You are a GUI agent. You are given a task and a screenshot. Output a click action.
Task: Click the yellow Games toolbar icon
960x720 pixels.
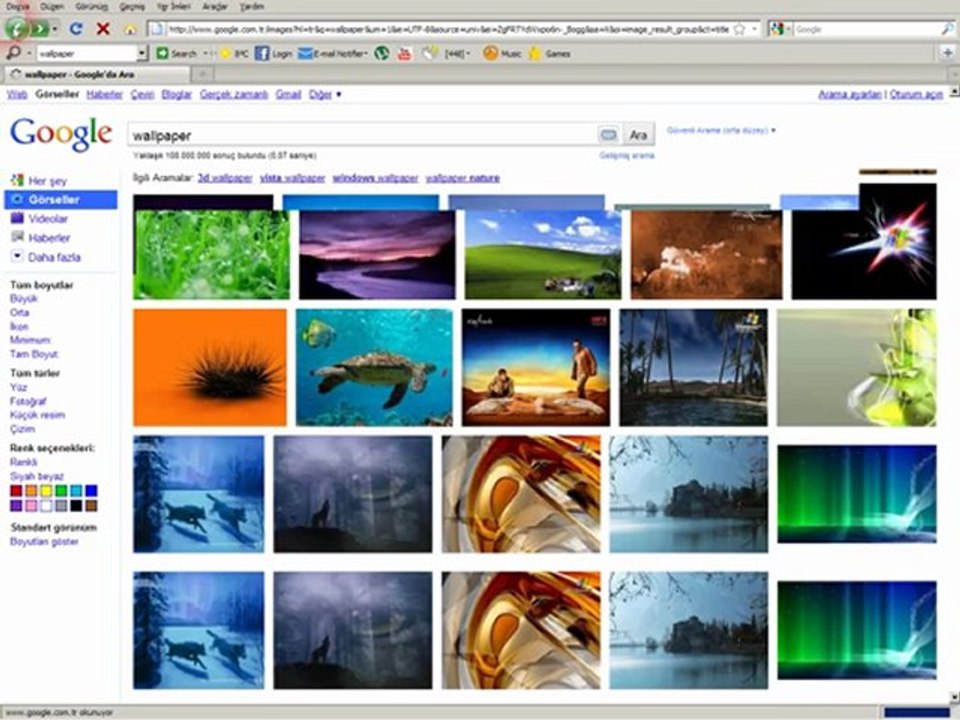coord(549,54)
